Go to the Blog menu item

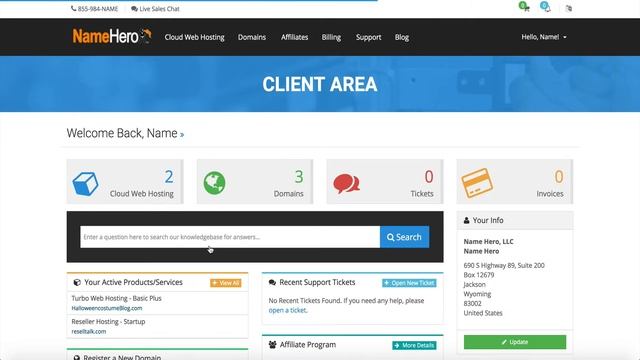pyautogui.click(x=402, y=37)
